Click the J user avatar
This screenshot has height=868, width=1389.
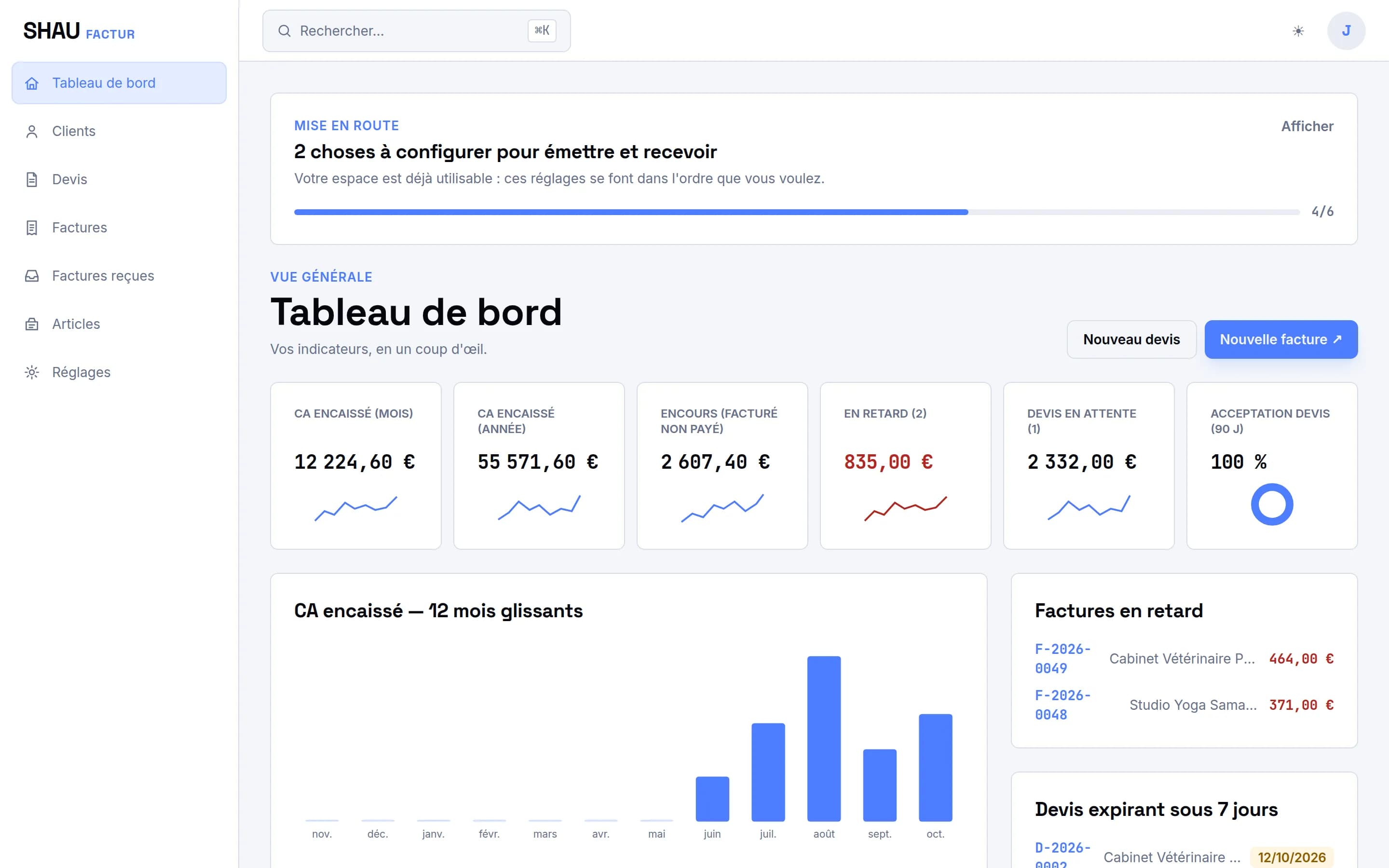tap(1346, 30)
